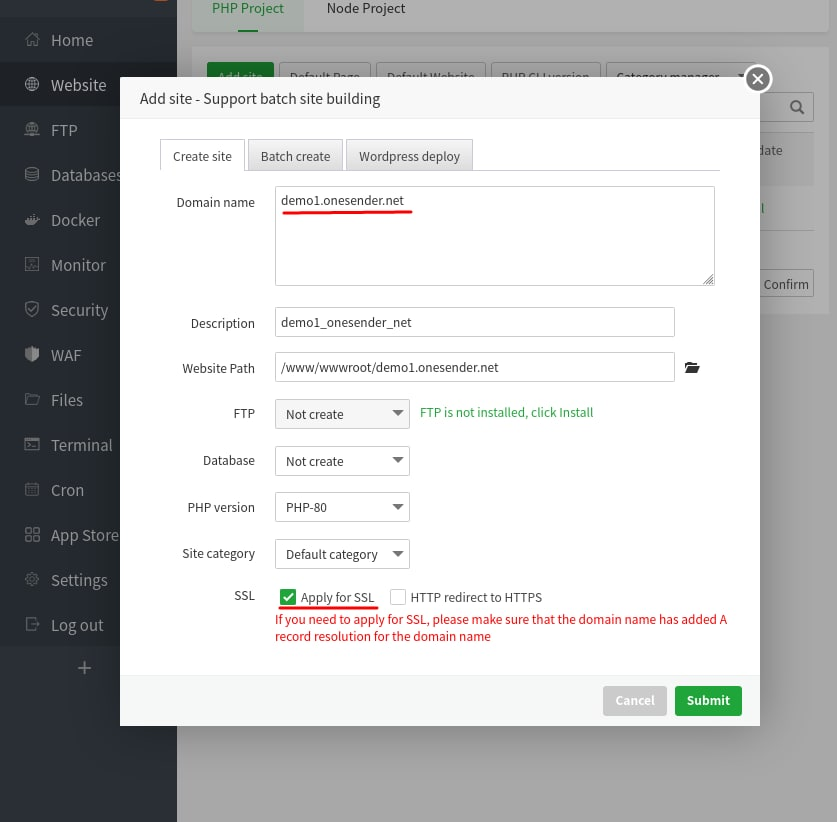Select the WAF shield icon
The image size is (837, 822).
click(32, 354)
